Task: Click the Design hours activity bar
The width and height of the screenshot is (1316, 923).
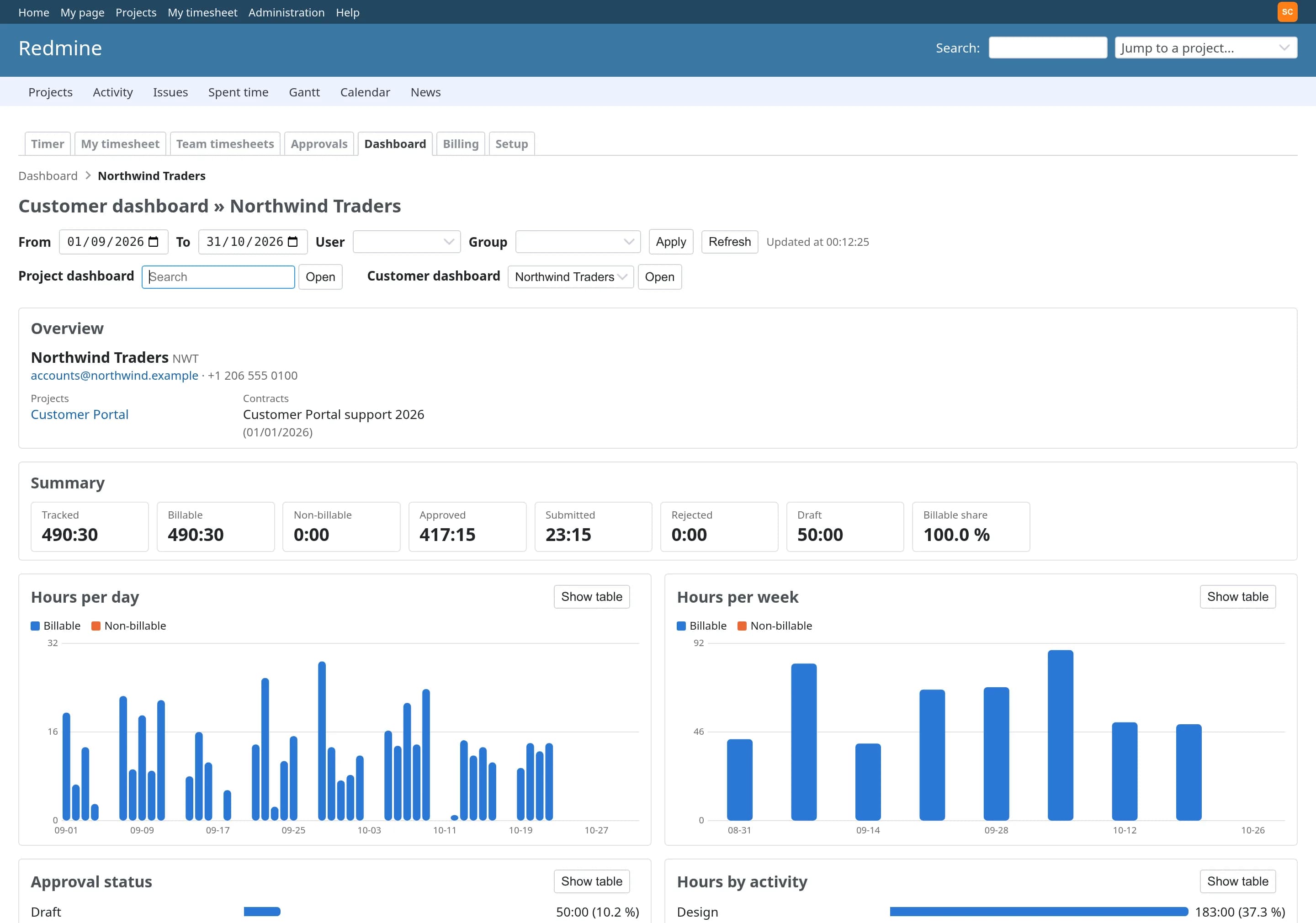Action: tap(1039, 912)
